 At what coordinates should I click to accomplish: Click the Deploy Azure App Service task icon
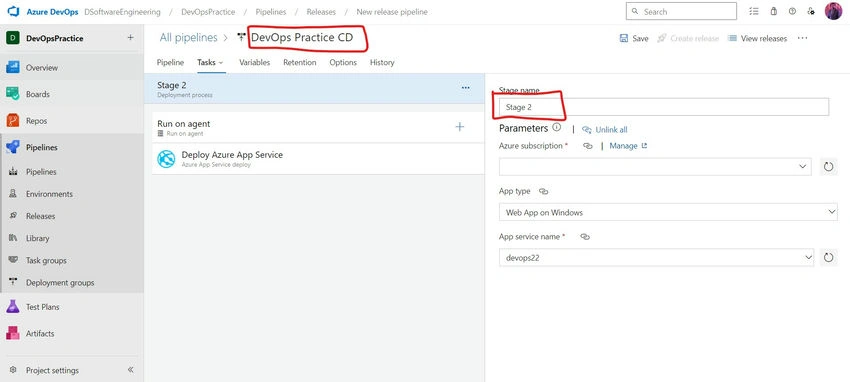pyautogui.click(x=166, y=159)
